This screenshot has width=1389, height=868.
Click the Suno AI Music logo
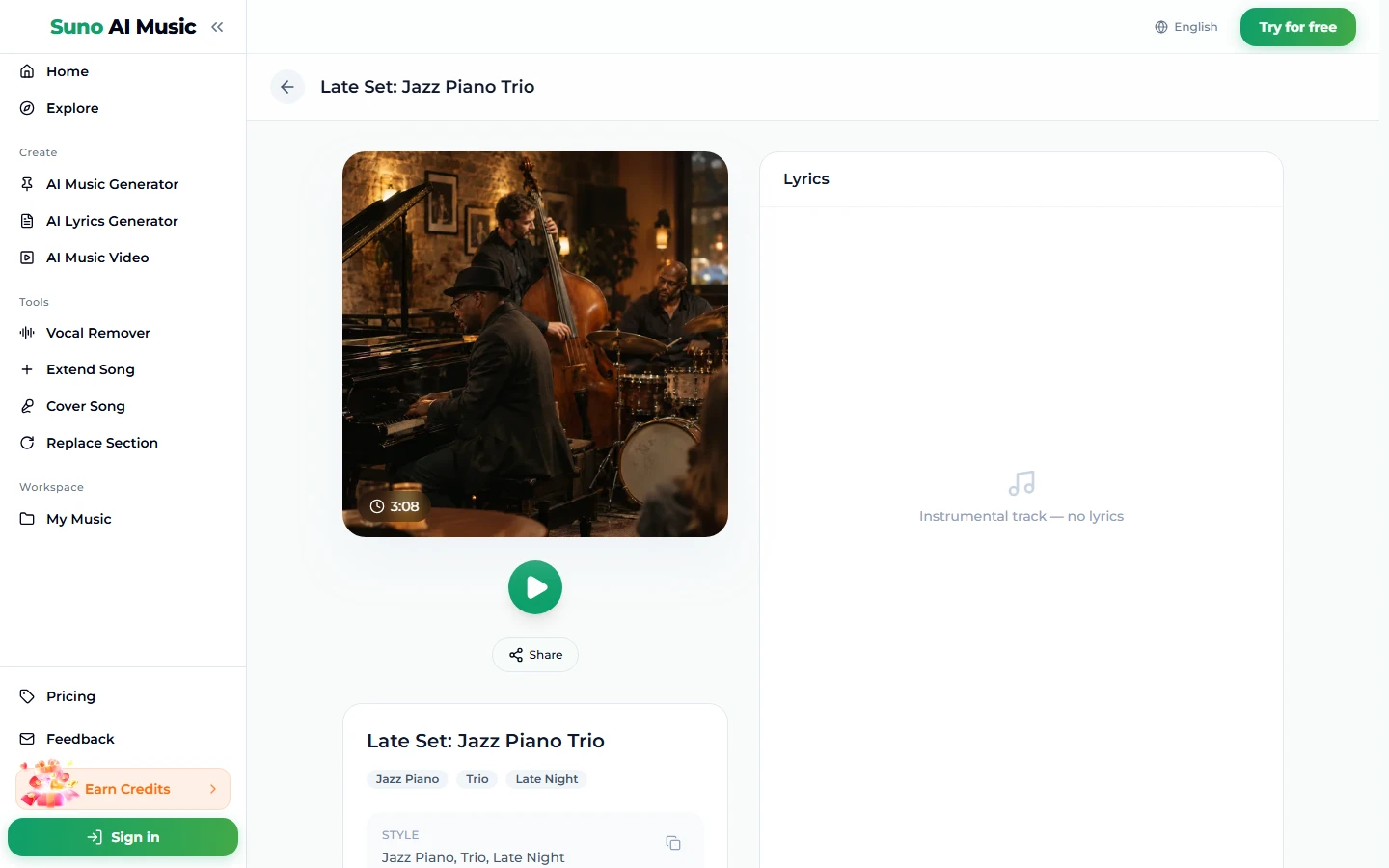coord(123,27)
